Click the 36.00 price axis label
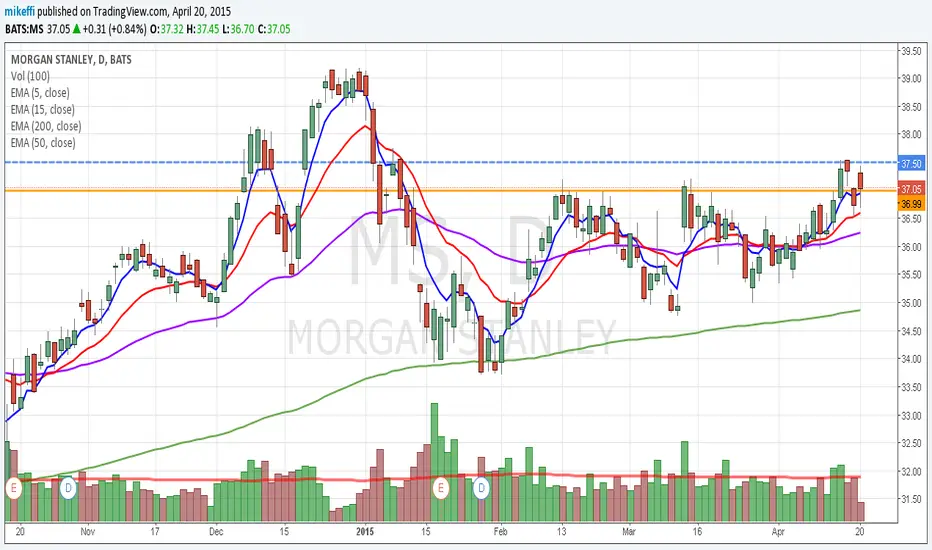Screen dimensions: 932x550 point(911,247)
